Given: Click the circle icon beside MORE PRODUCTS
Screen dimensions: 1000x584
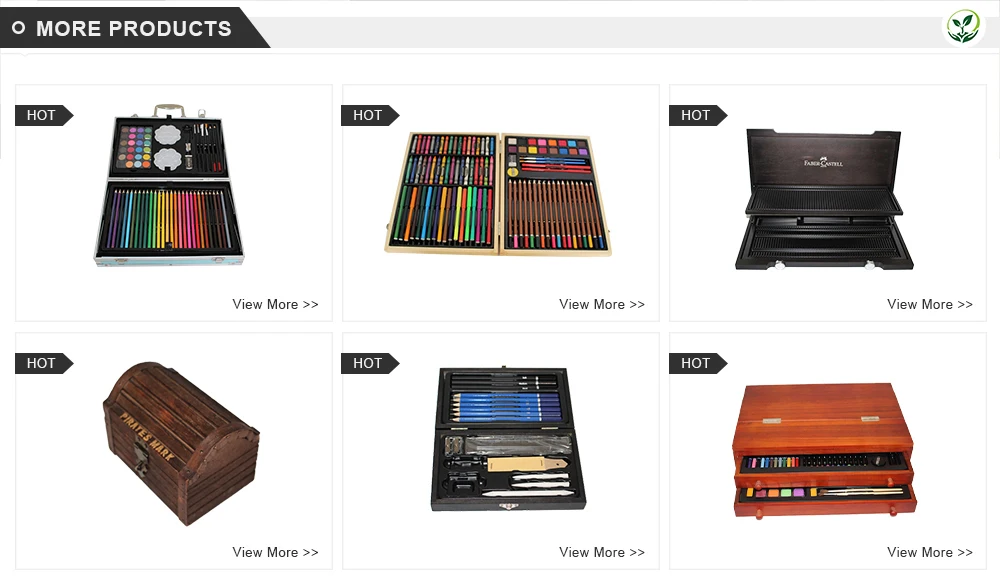Looking at the screenshot, I should click(x=18, y=28).
